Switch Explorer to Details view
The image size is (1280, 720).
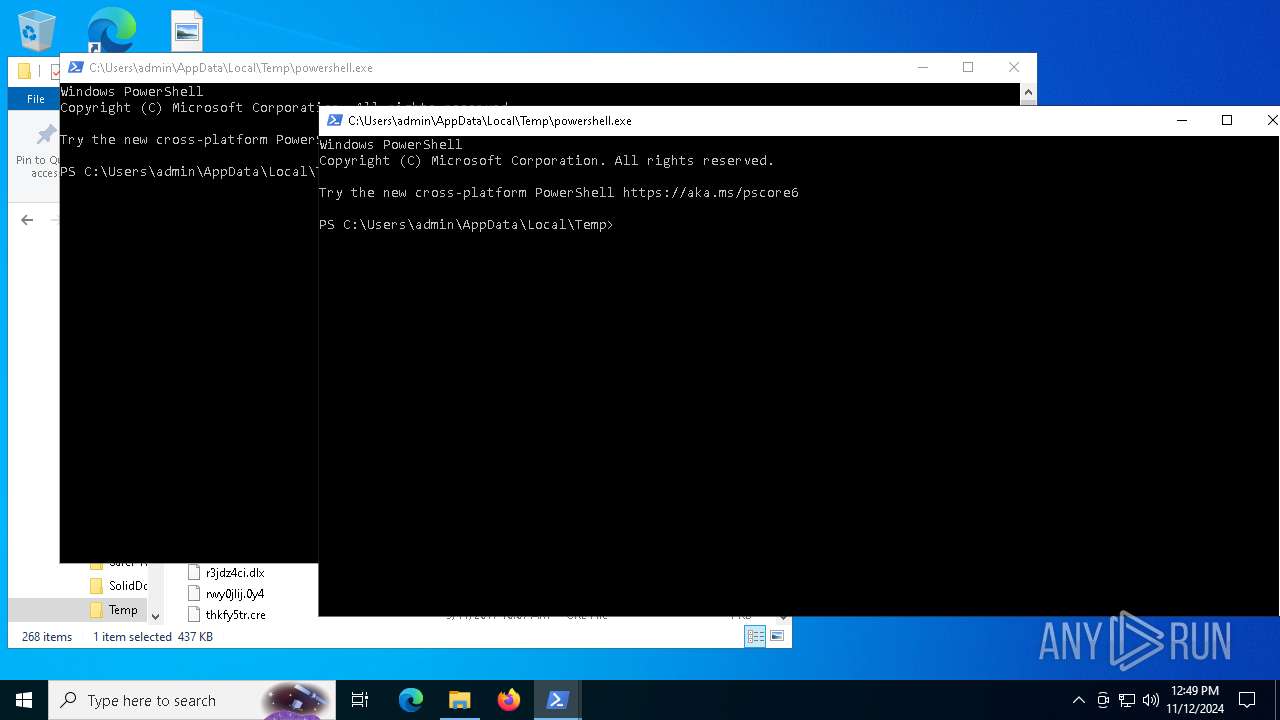coord(756,636)
